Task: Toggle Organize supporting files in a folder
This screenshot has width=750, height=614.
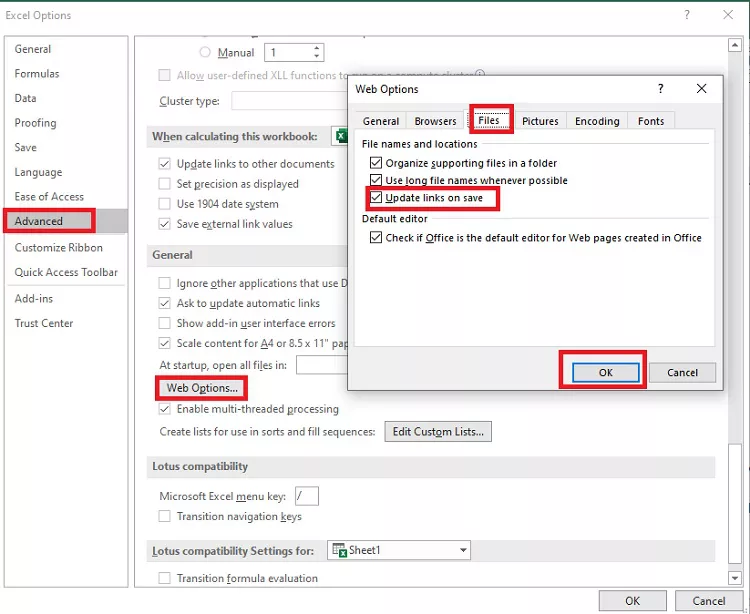Action: tap(376, 163)
